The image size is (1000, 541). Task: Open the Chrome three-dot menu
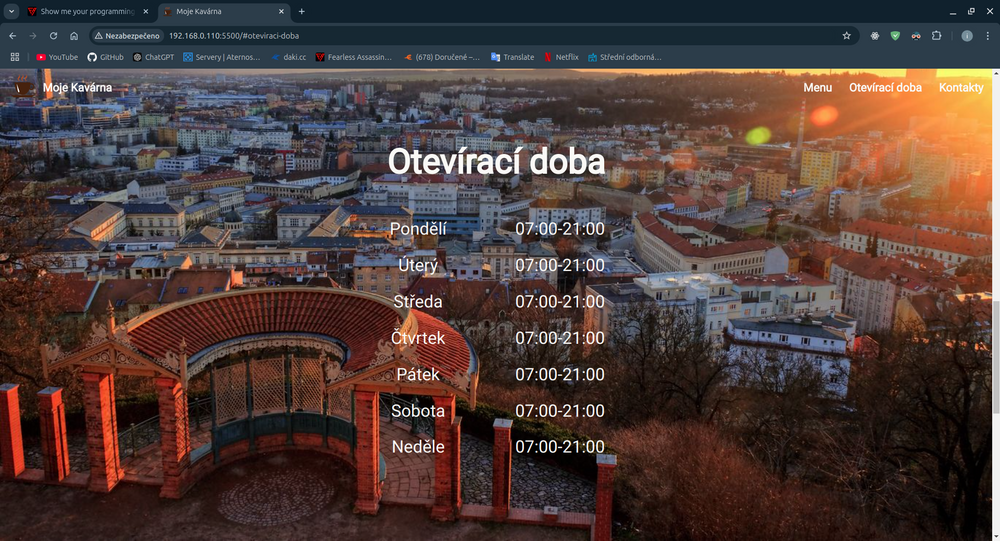(x=988, y=36)
